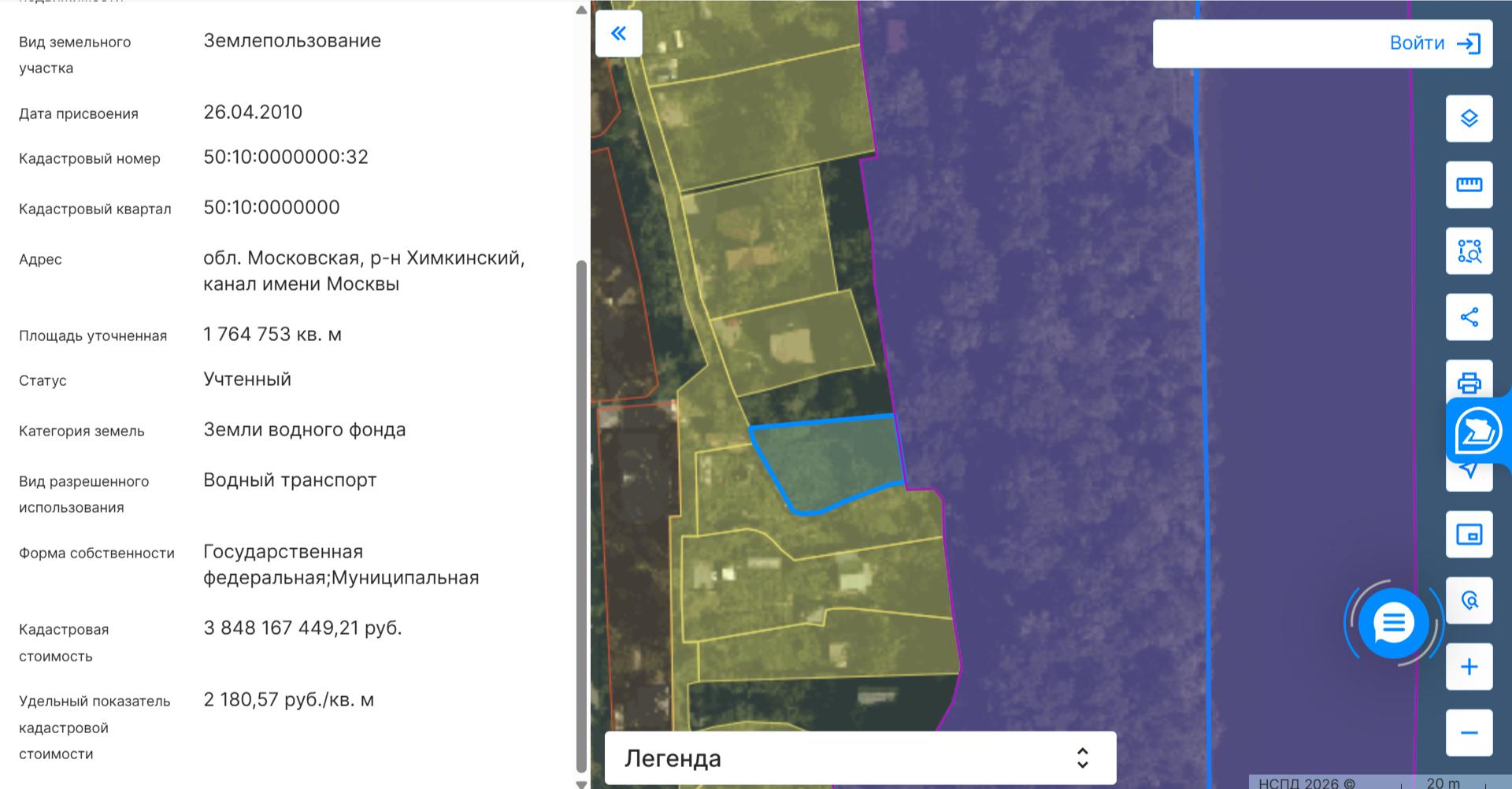Zoom in the map with plus

[x=1469, y=667]
